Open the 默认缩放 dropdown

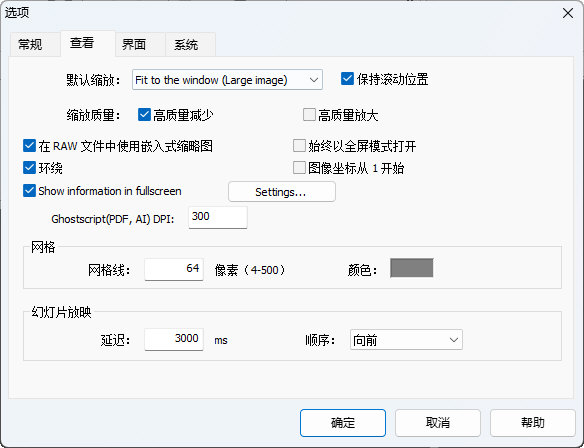coord(227,80)
